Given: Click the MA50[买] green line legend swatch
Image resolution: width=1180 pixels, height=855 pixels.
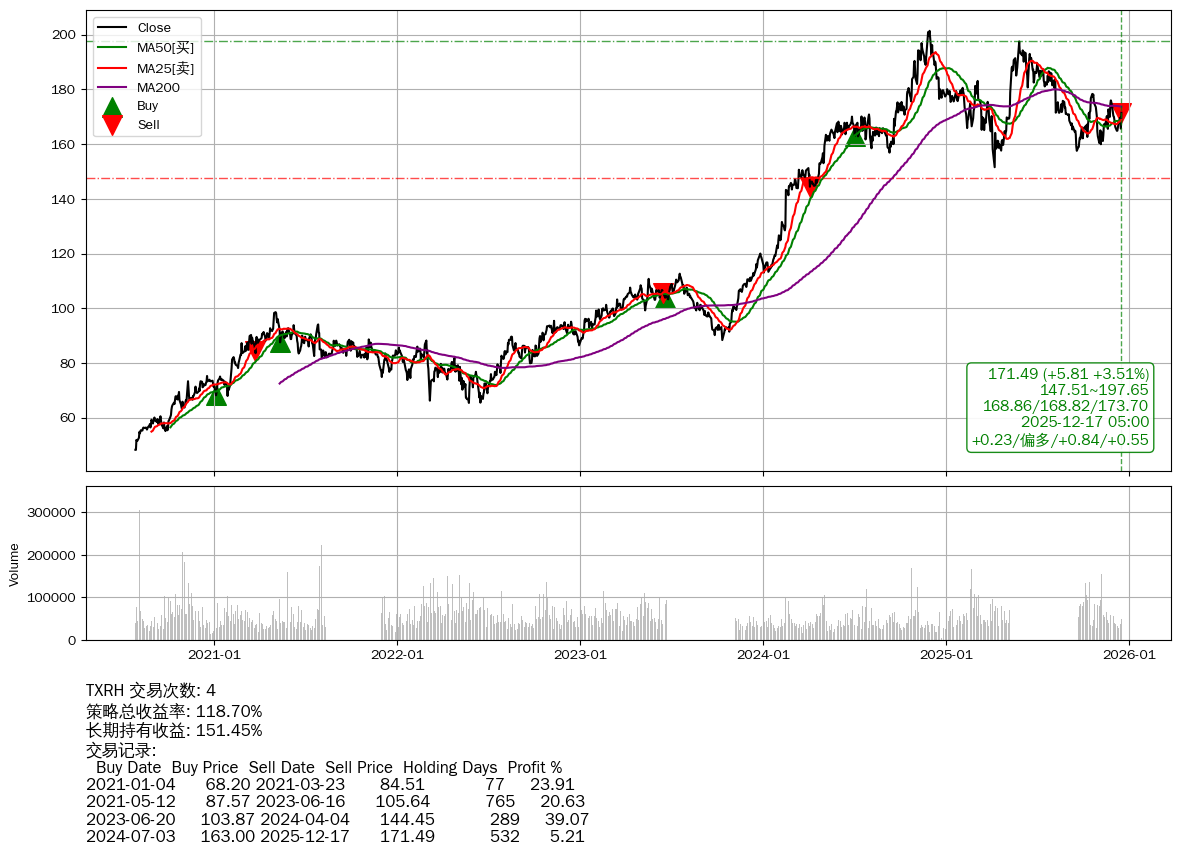Looking at the screenshot, I should (113, 48).
